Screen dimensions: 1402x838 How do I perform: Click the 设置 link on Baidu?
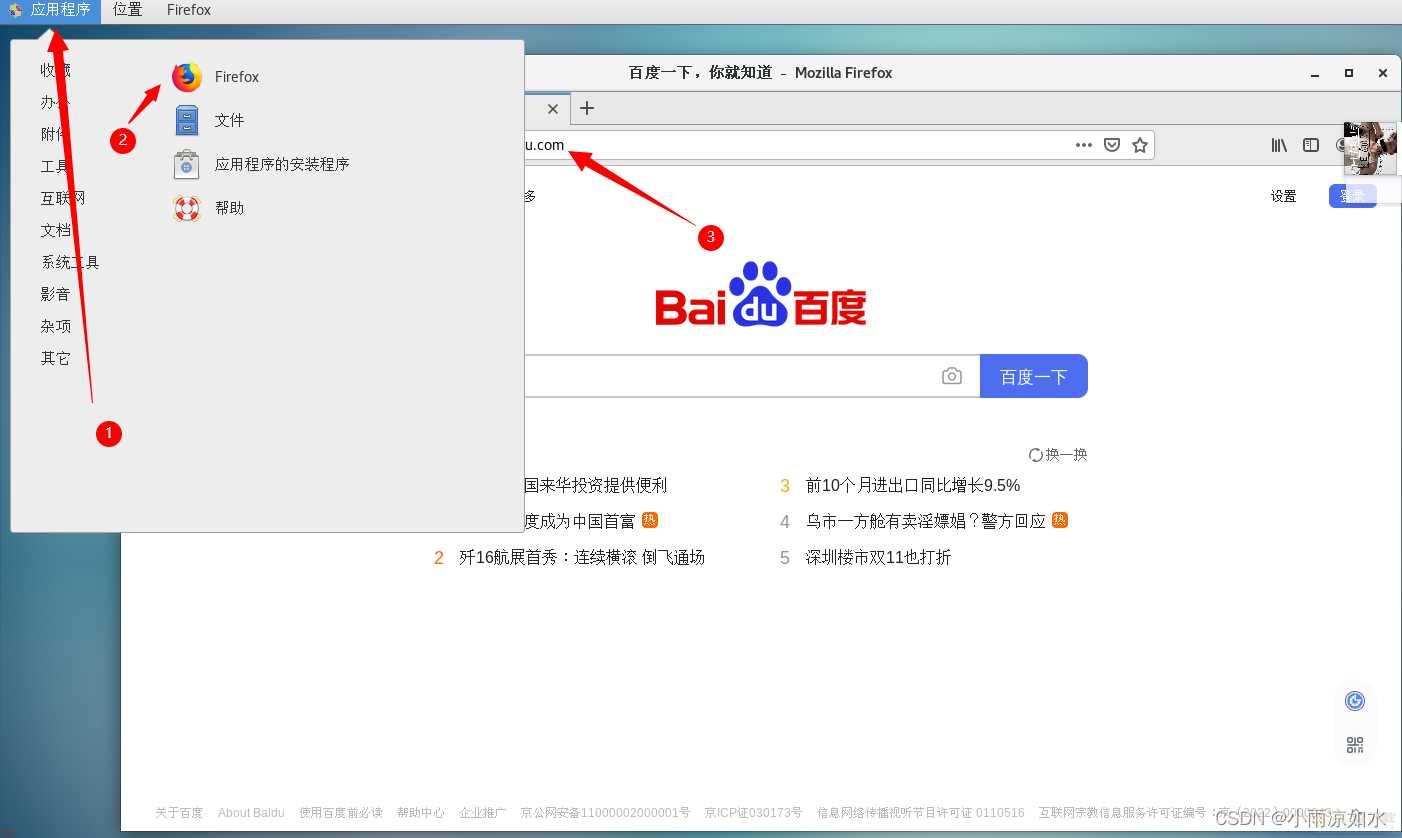pos(1284,196)
